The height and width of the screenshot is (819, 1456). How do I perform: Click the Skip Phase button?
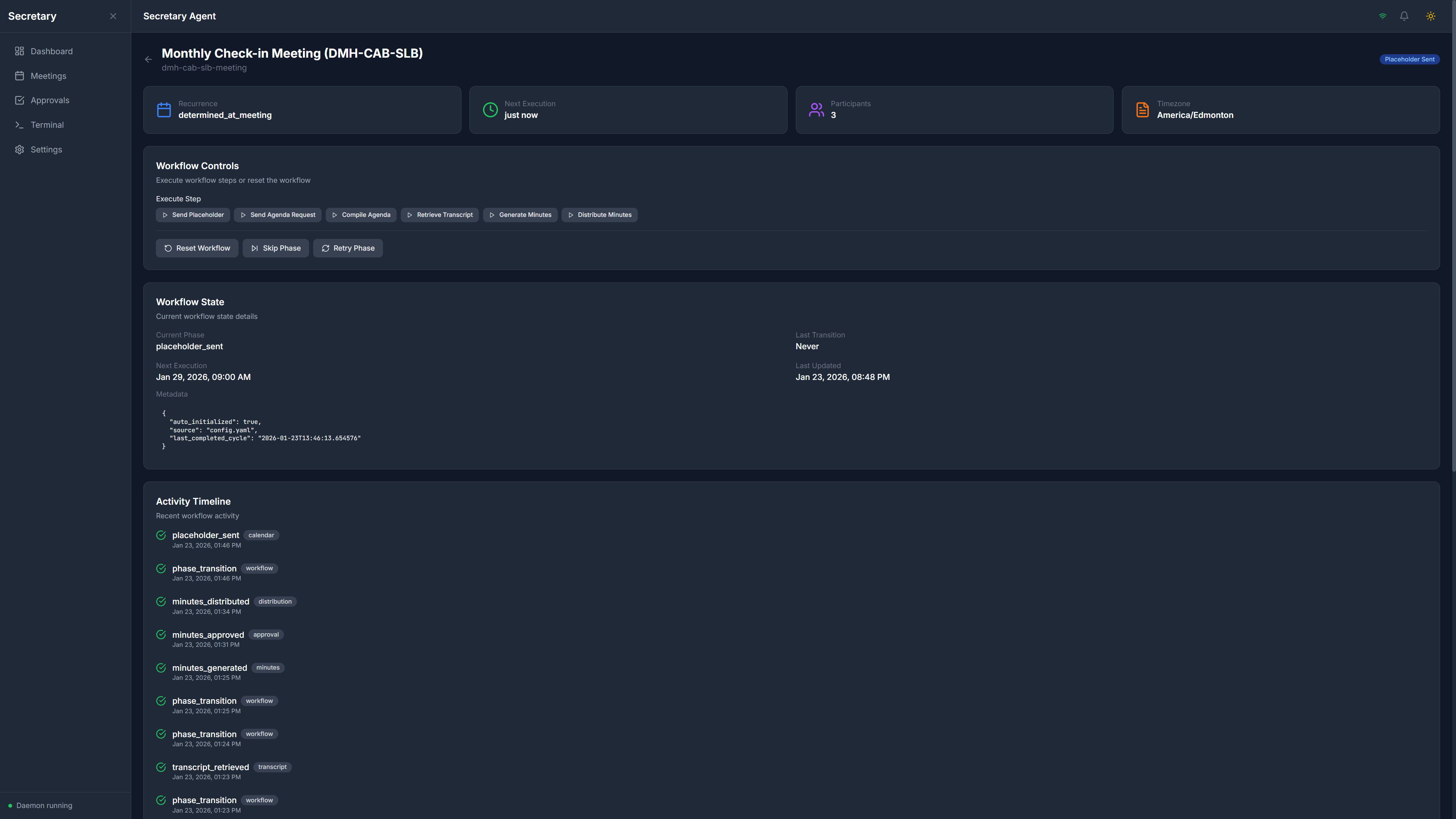coord(276,248)
